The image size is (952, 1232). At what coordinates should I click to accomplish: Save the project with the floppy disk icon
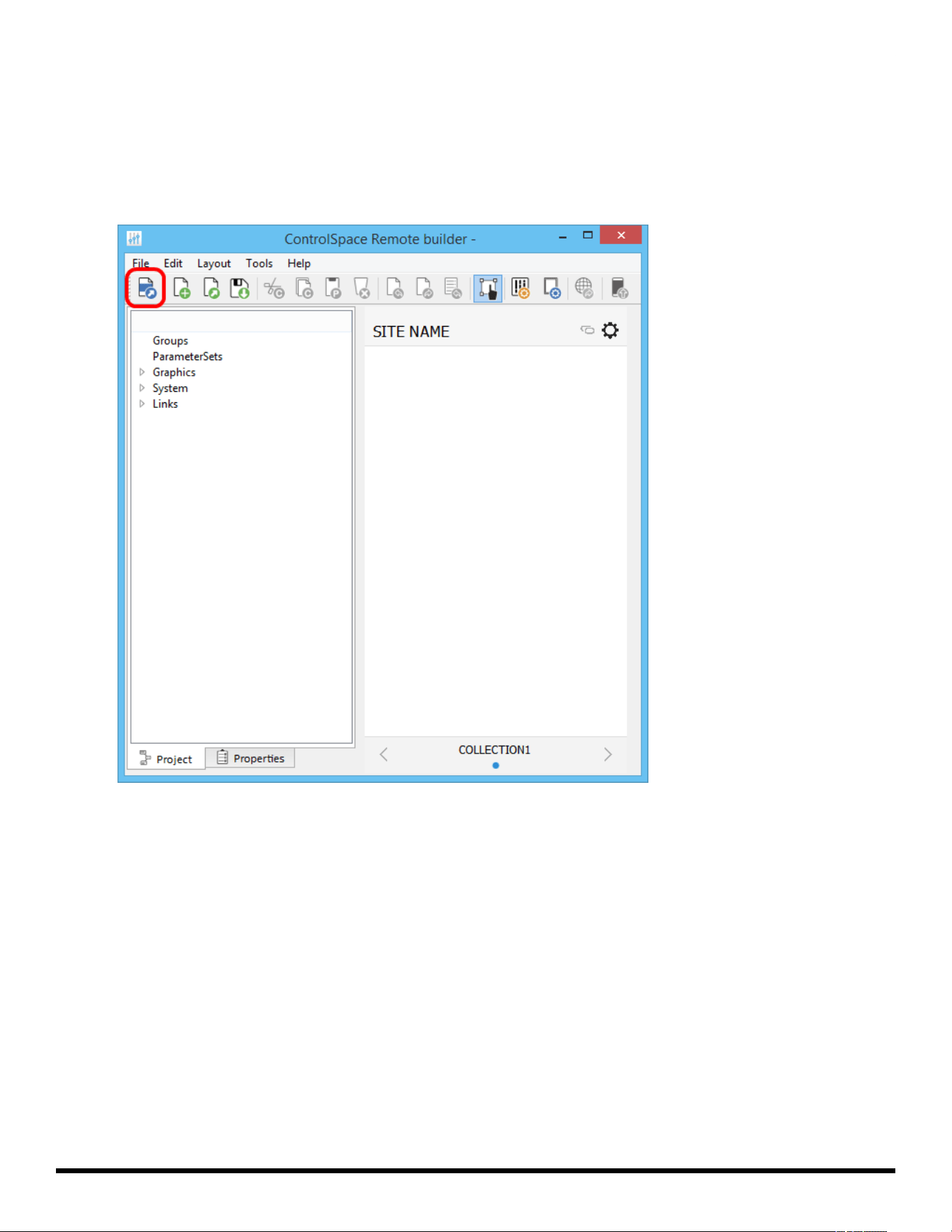click(240, 288)
